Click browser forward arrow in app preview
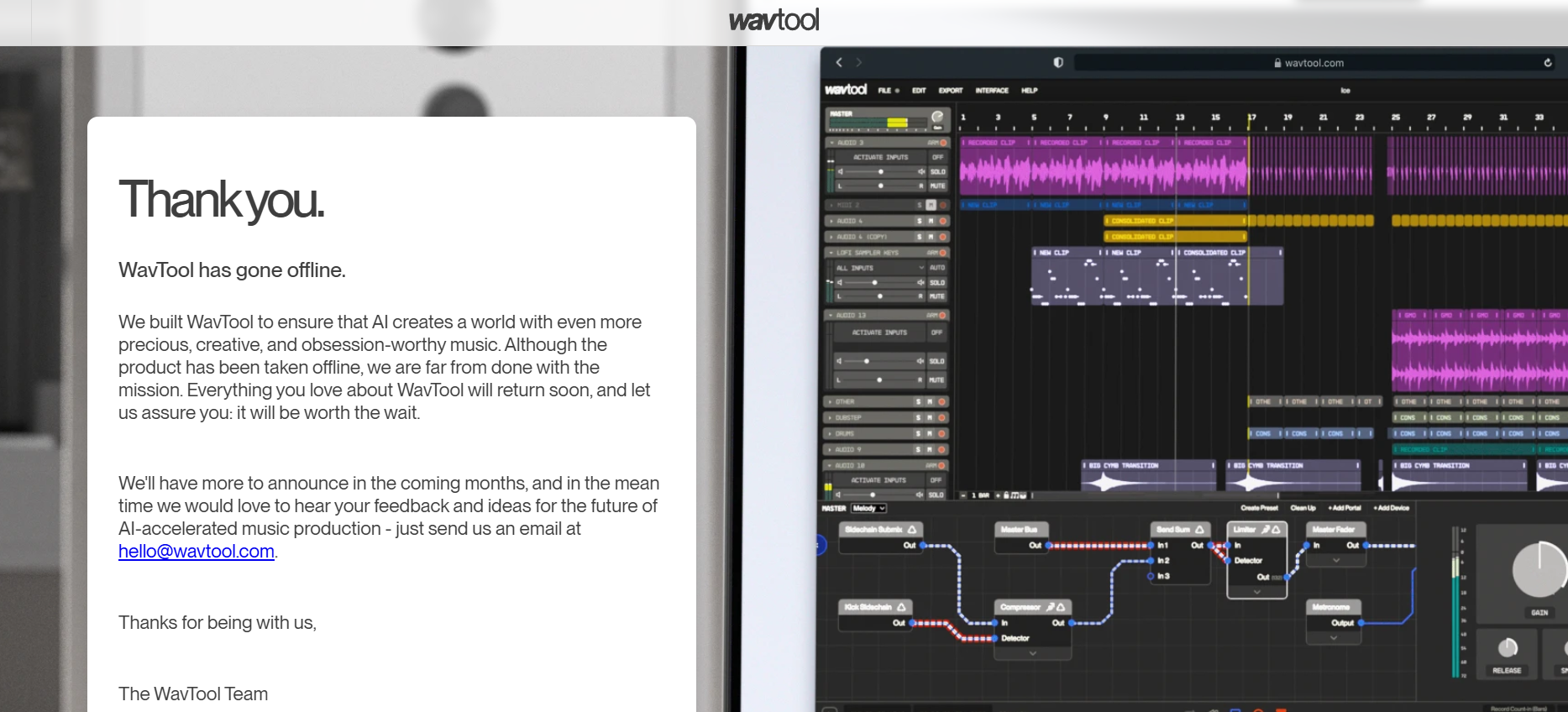1568x712 pixels. [858, 62]
